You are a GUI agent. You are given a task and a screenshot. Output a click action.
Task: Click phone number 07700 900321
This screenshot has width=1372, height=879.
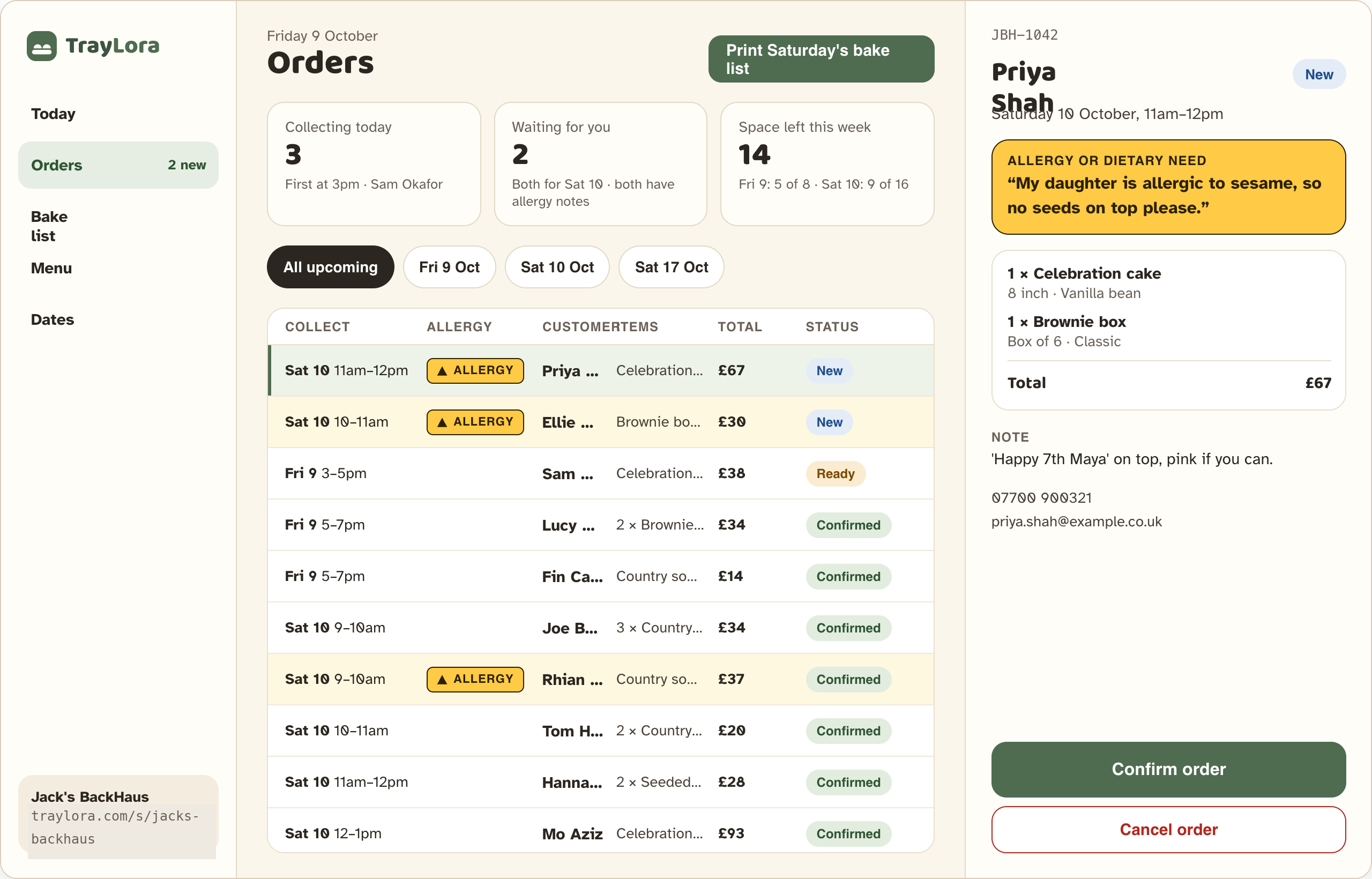1041,498
